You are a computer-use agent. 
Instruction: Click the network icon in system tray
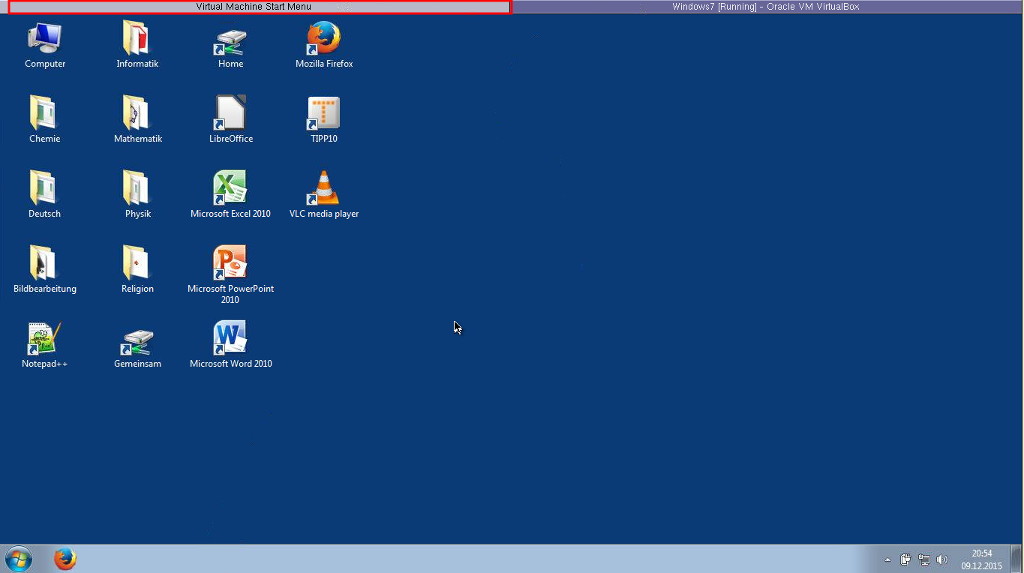[924, 560]
